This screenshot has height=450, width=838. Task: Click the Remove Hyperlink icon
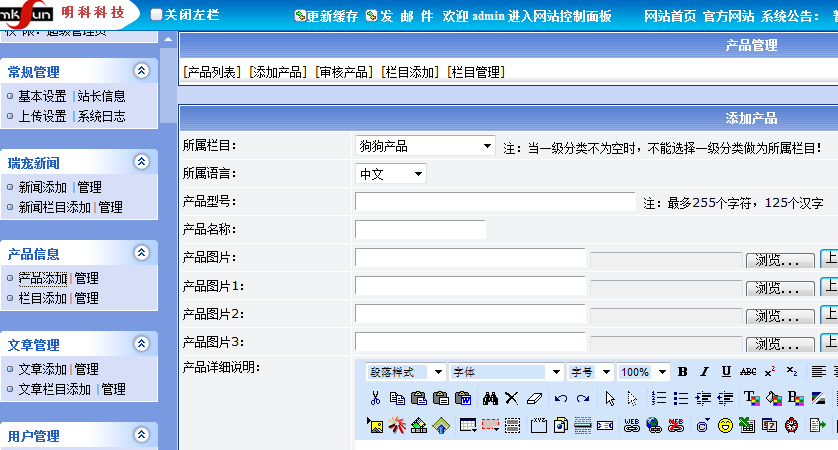676,425
